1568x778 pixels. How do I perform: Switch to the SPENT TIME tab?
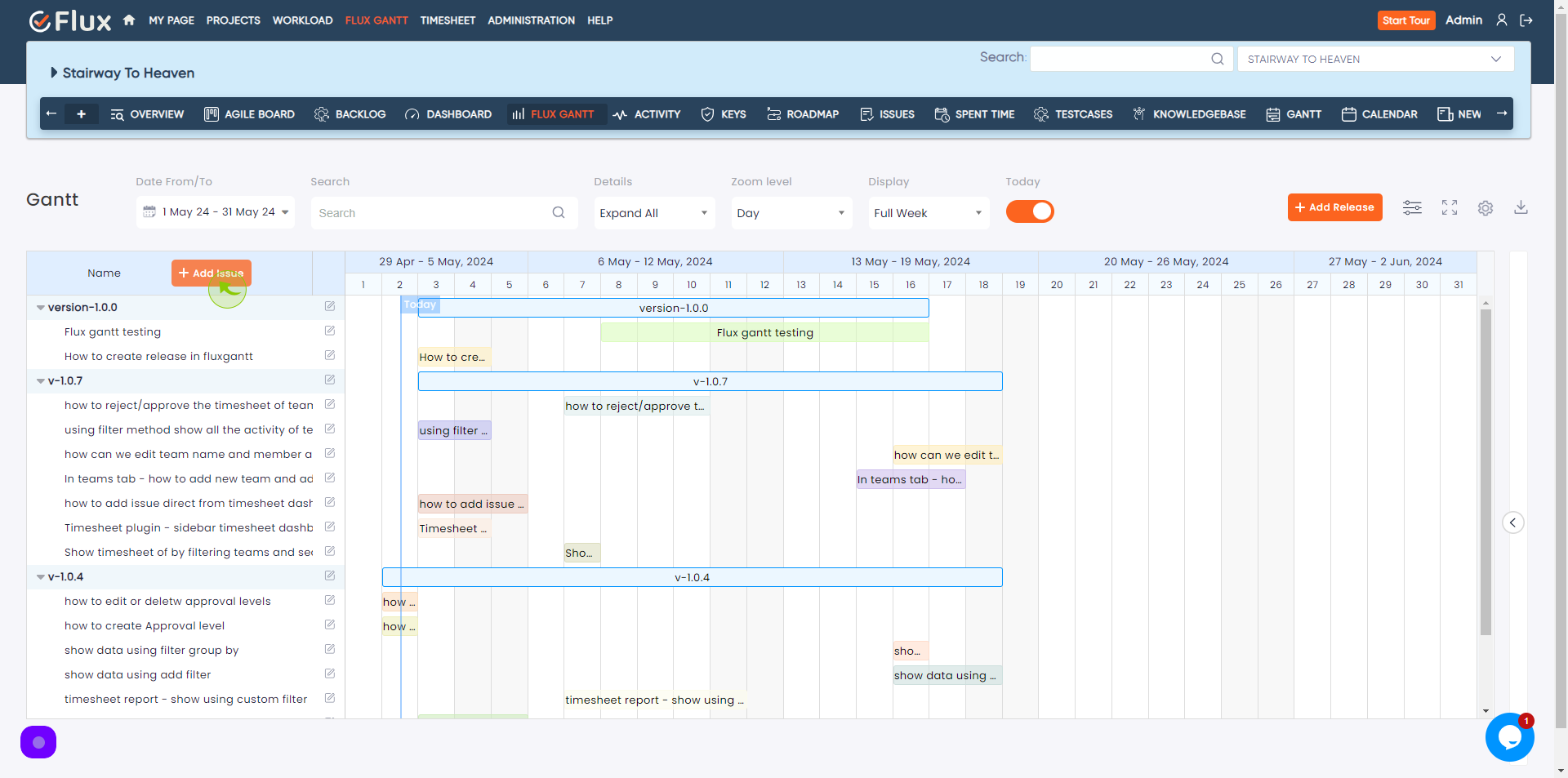[974, 114]
